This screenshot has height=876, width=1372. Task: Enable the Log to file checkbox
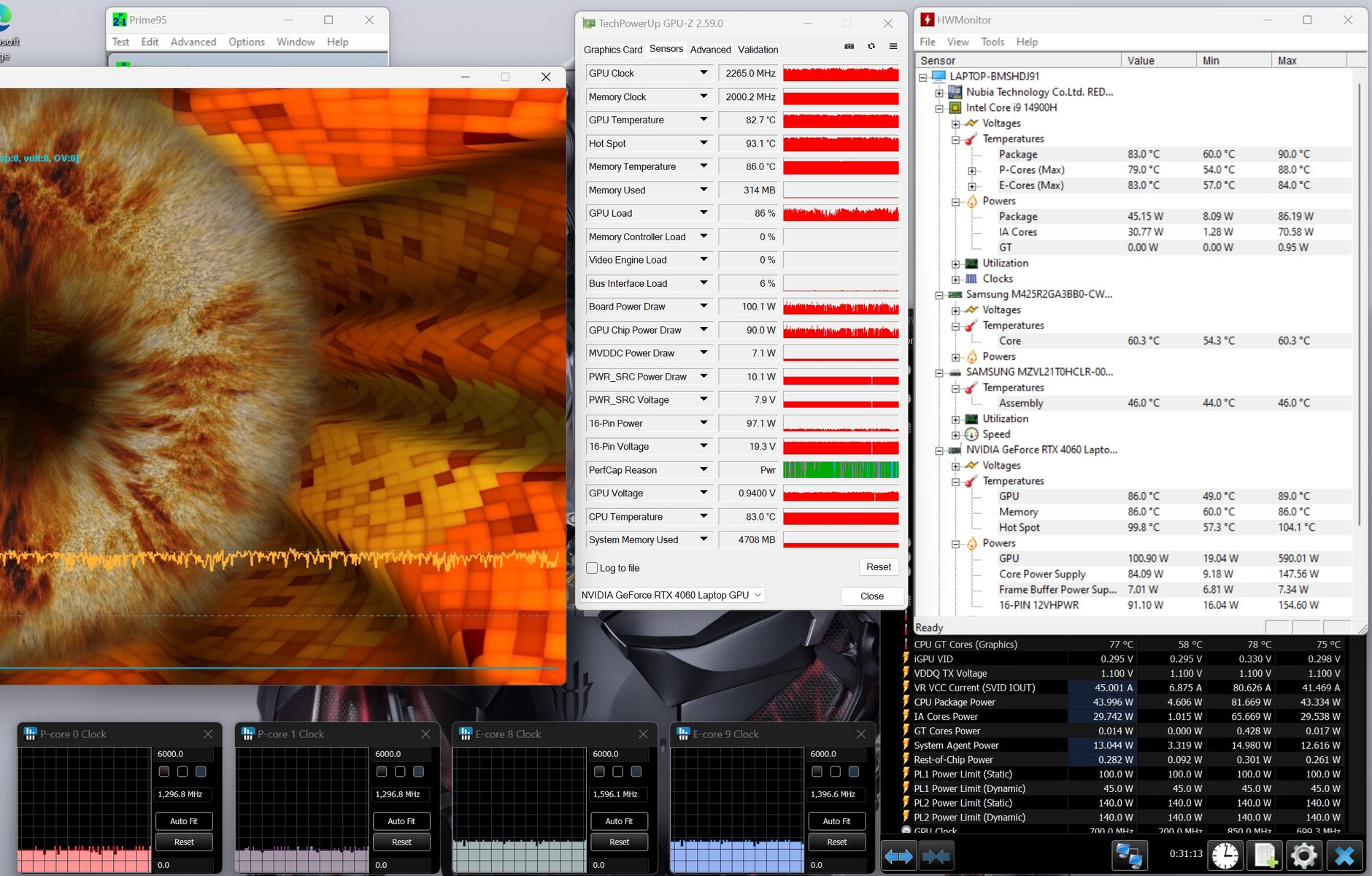click(x=592, y=568)
